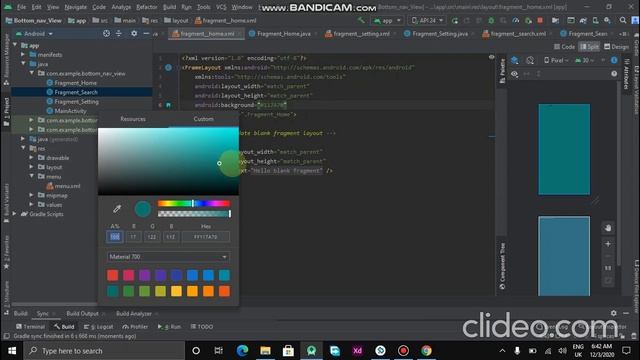Screen dimensions: 640x360
Task: Click the blue warnings info icon in design panel
Action: click(x=614, y=60)
